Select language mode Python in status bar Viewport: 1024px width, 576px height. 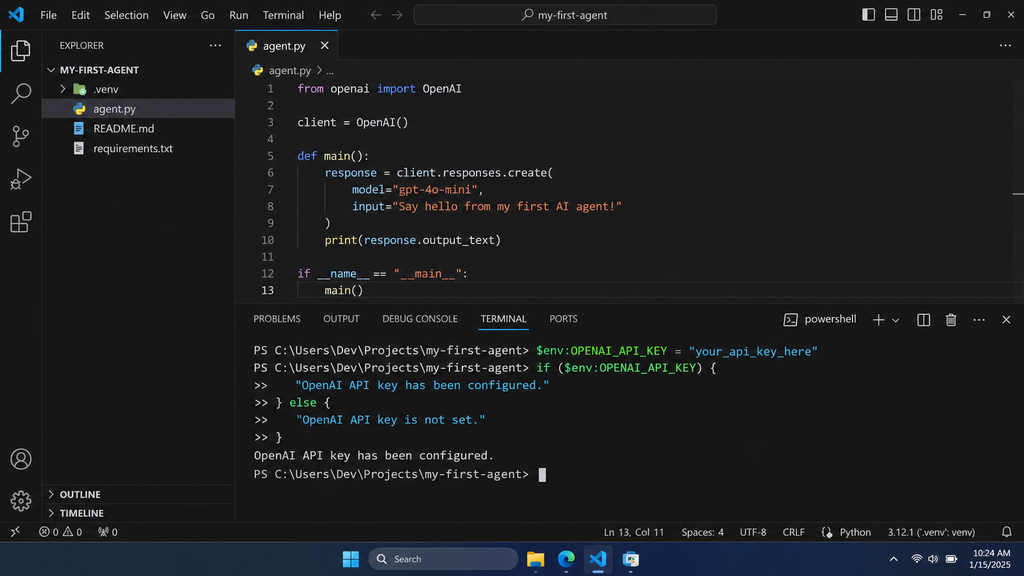[x=855, y=532]
